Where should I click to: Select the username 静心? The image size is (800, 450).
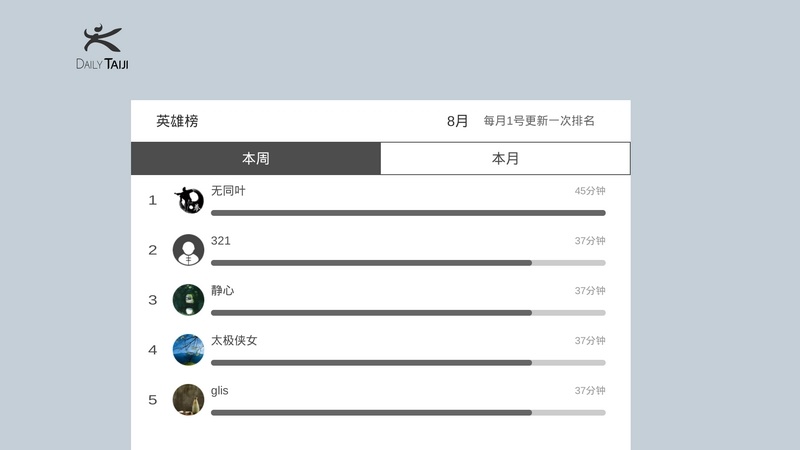pos(222,290)
